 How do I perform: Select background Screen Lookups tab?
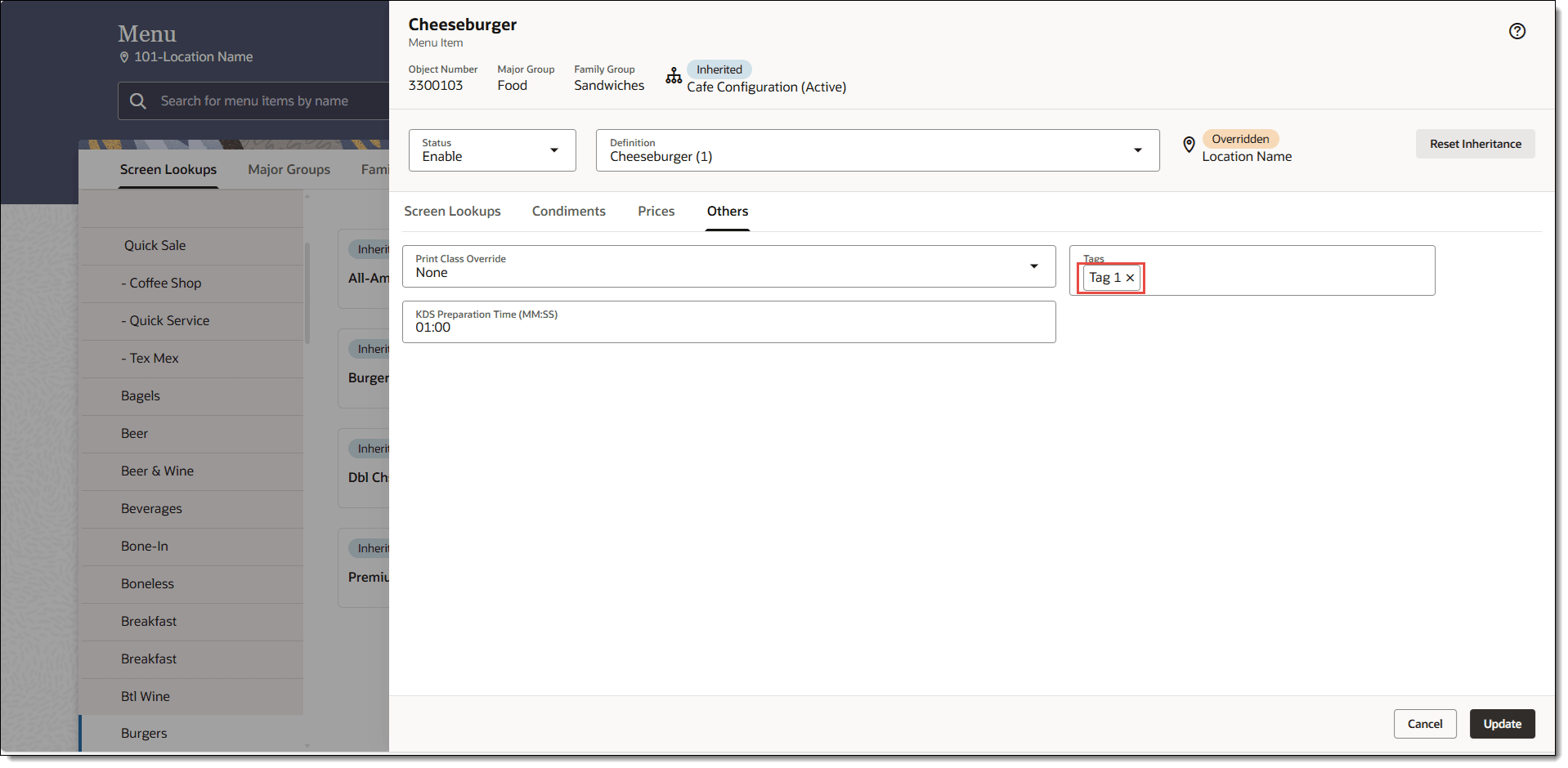pyautogui.click(x=168, y=169)
